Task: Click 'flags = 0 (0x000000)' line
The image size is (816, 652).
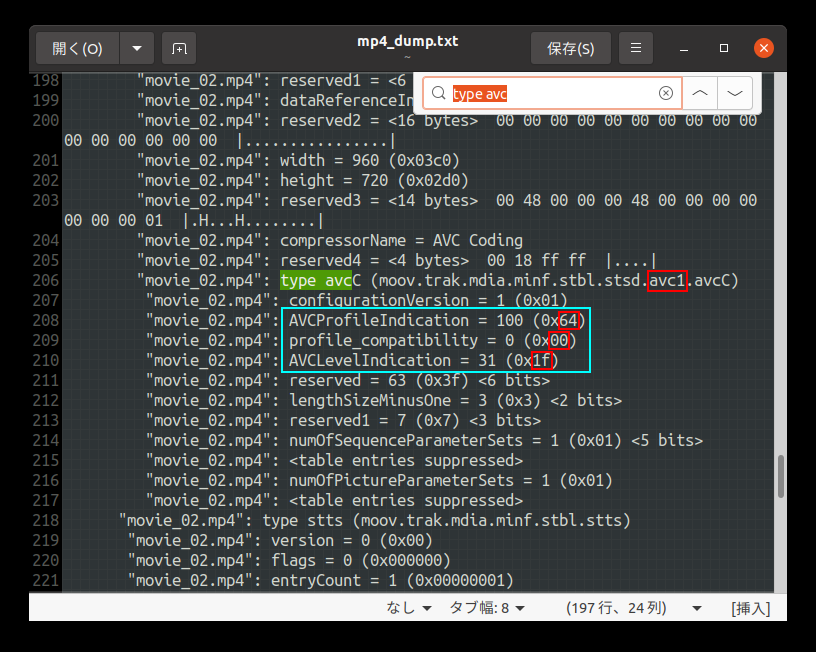Action: click(x=361, y=560)
